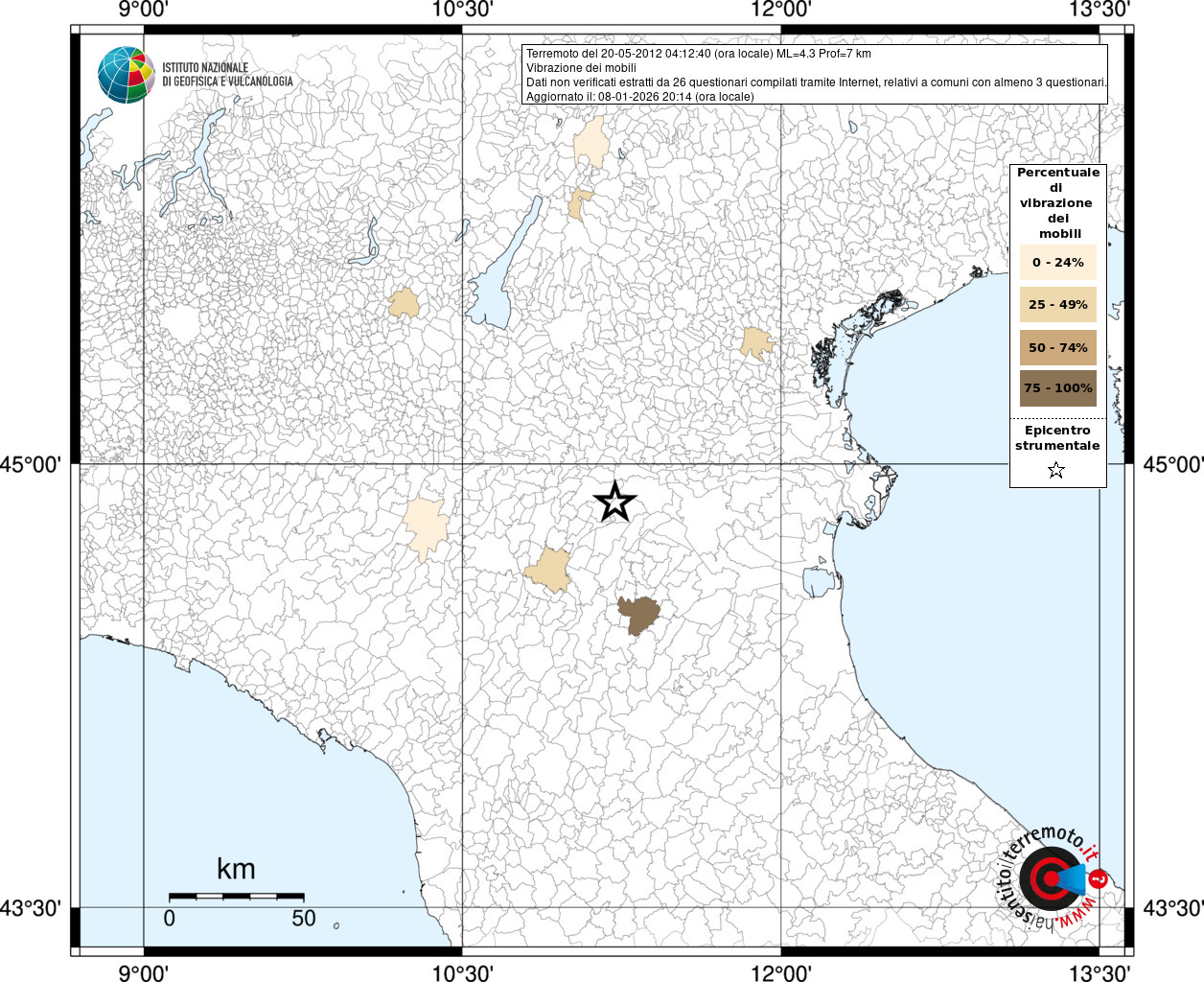Click the scale bar ruler
This screenshot has width=1204, height=982.
pos(237,896)
